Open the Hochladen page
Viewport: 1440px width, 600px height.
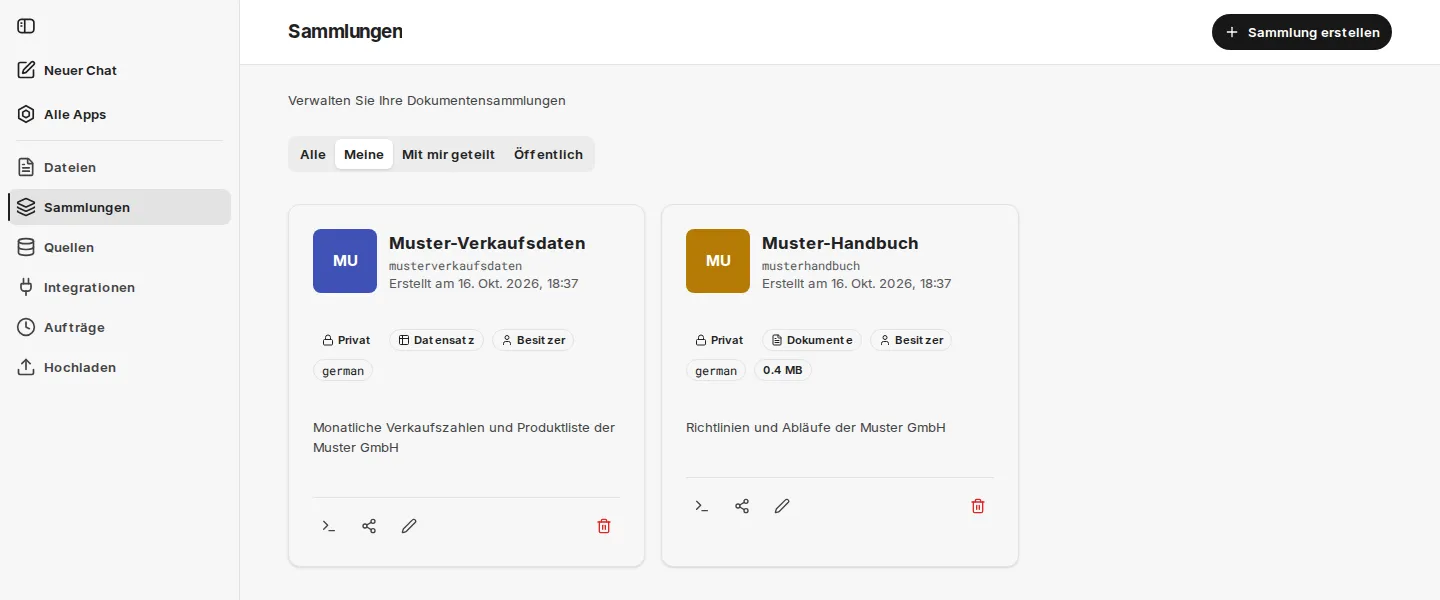point(119,367)
